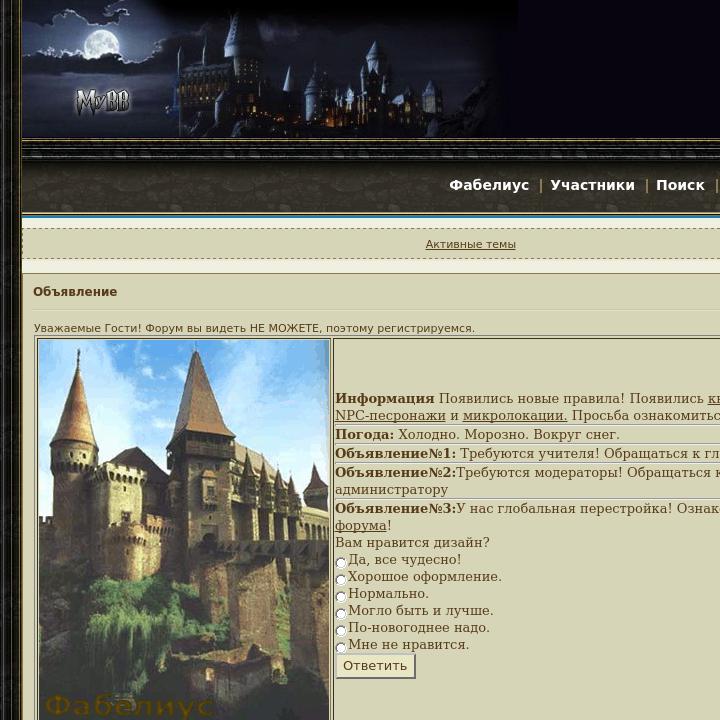Open the Поиск search page
The width and height of the screenshot is (720, 720).
(x=680, y=185)
